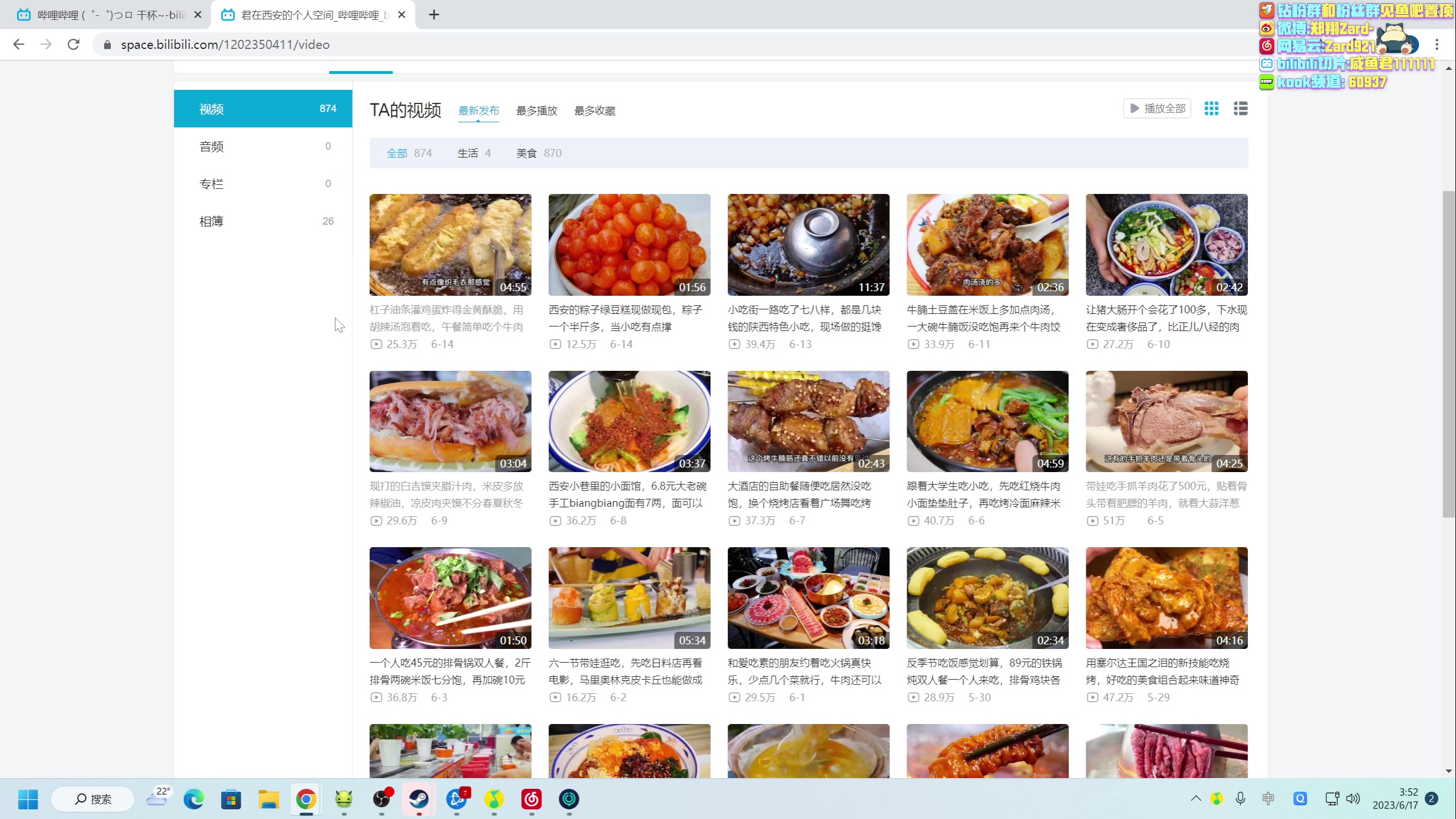Sort videos by 最多播放
Screen dimensions: 1456x819
pos(536,111)
